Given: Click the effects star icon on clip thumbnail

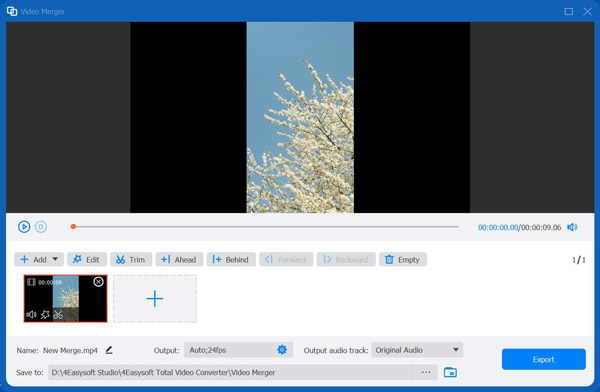Looking at the screenshot, I should pos(45,315).
